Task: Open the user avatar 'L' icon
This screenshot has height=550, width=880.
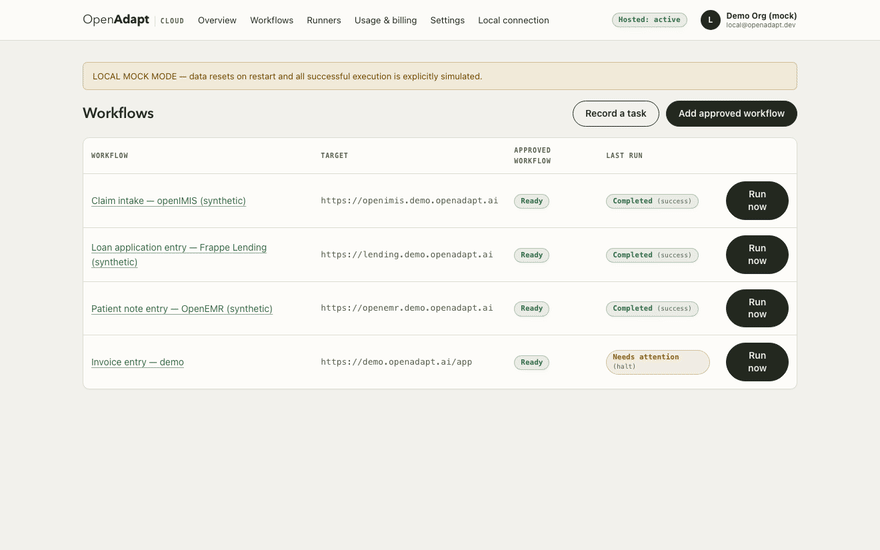Action: point(710,20)
